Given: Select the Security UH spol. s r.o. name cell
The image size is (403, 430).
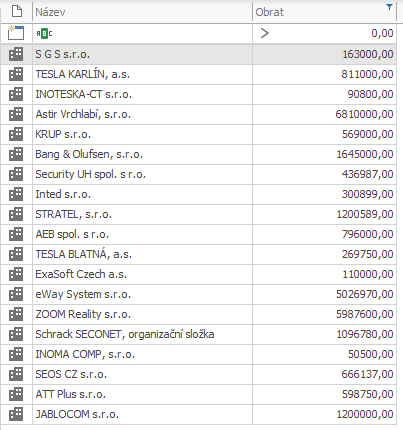Looking at the screenshot, I should click(142, 174).
